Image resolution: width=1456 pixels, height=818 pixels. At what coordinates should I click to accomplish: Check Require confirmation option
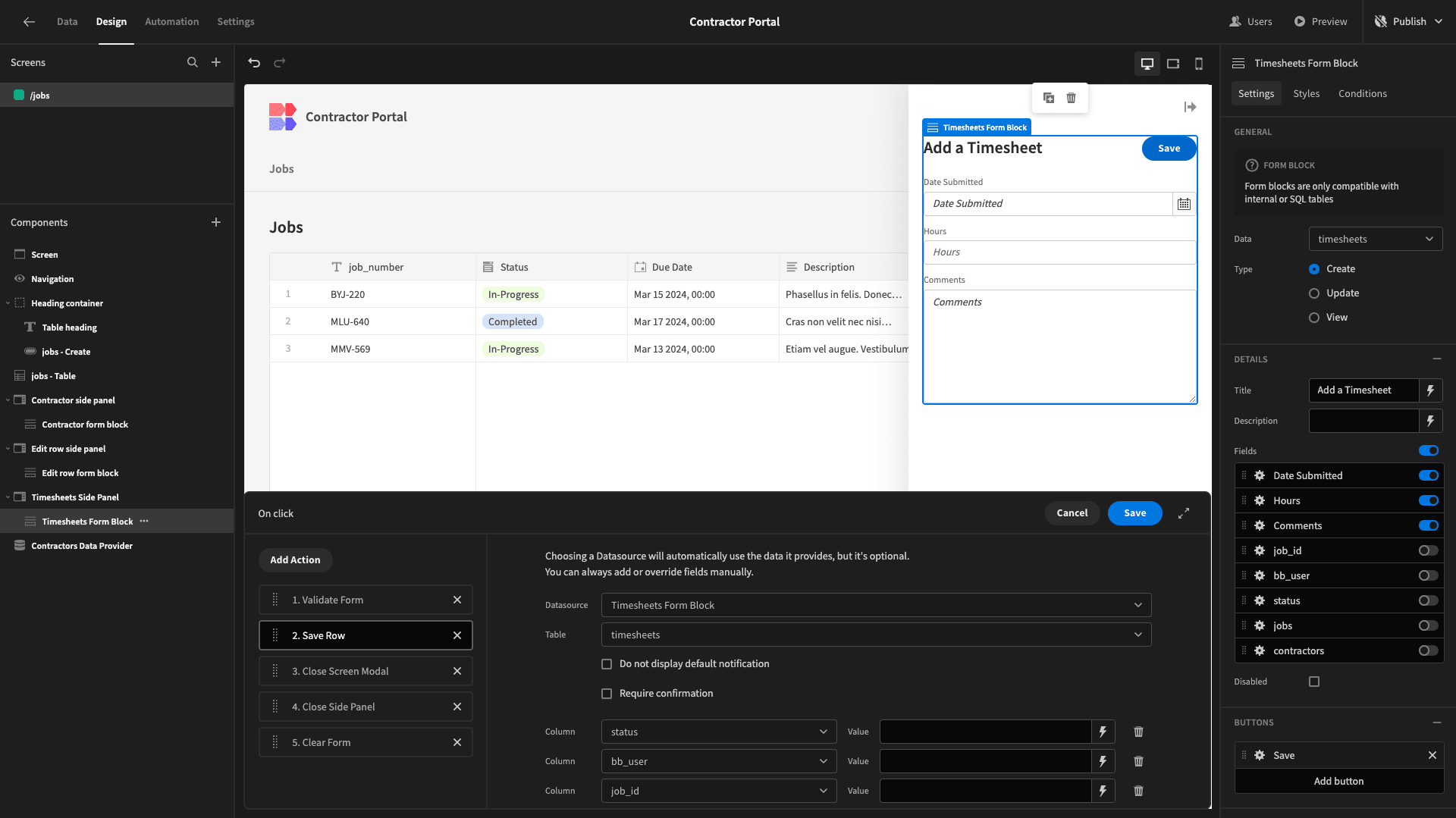tap(607, 694)
